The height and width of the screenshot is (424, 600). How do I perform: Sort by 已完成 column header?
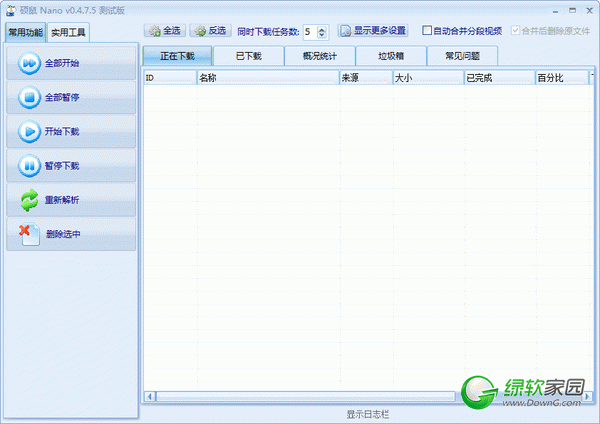click(x=500, y=78)
